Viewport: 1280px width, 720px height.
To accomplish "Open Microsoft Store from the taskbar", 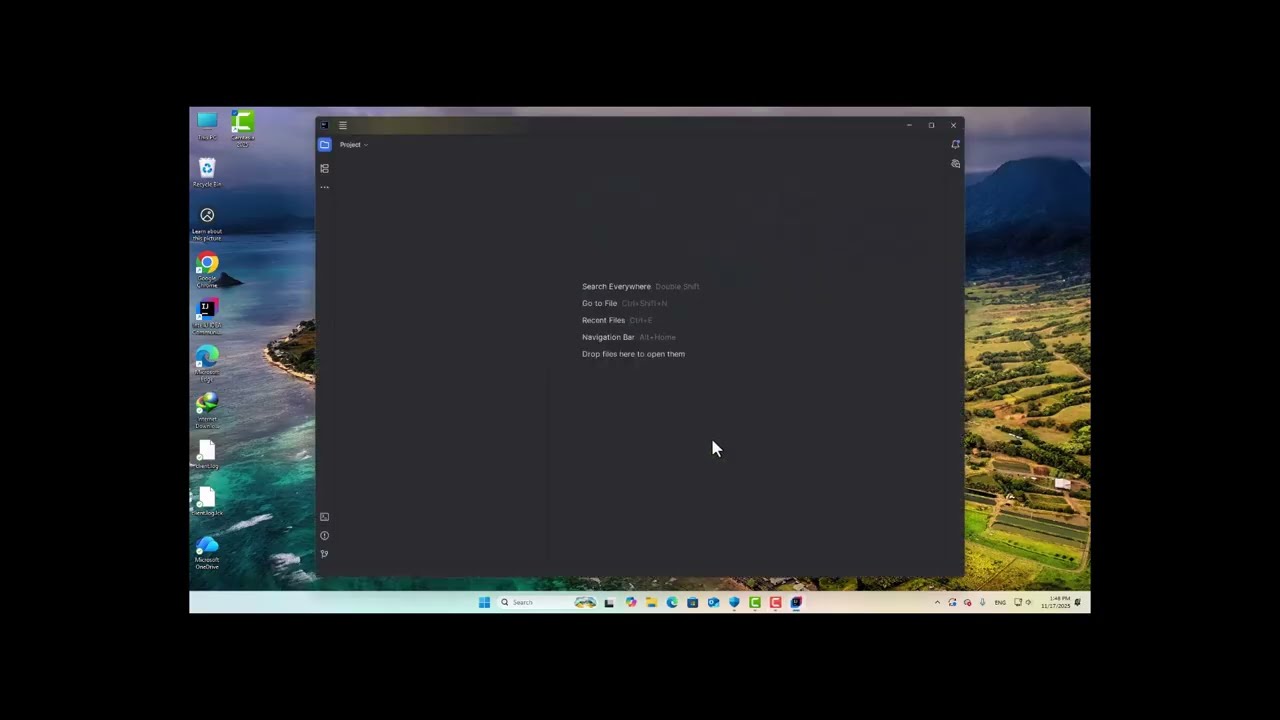I will pos(692,602).
